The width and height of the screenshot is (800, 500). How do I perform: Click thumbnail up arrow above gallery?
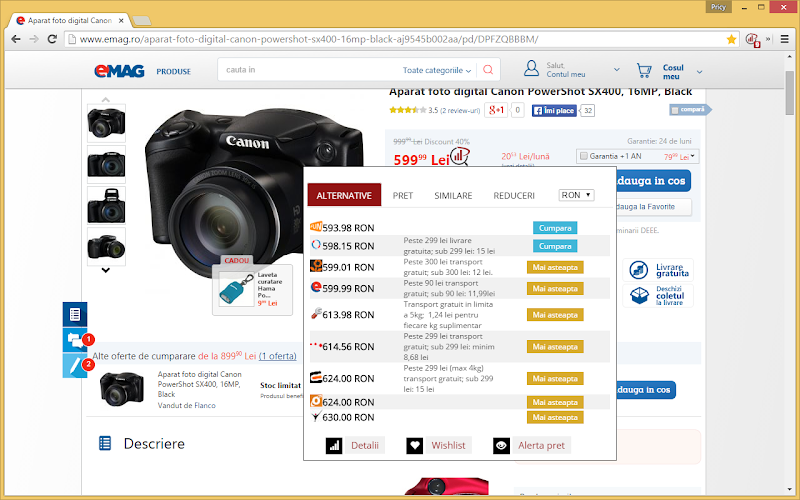pos(106,99)
